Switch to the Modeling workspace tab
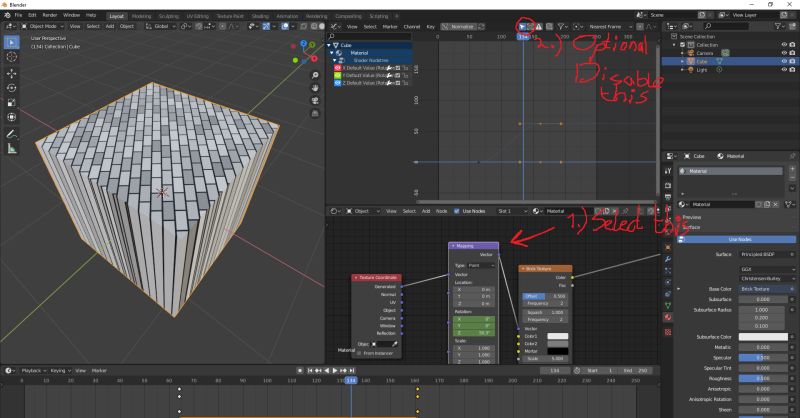 pyautogui.click(x=141, y=16)
